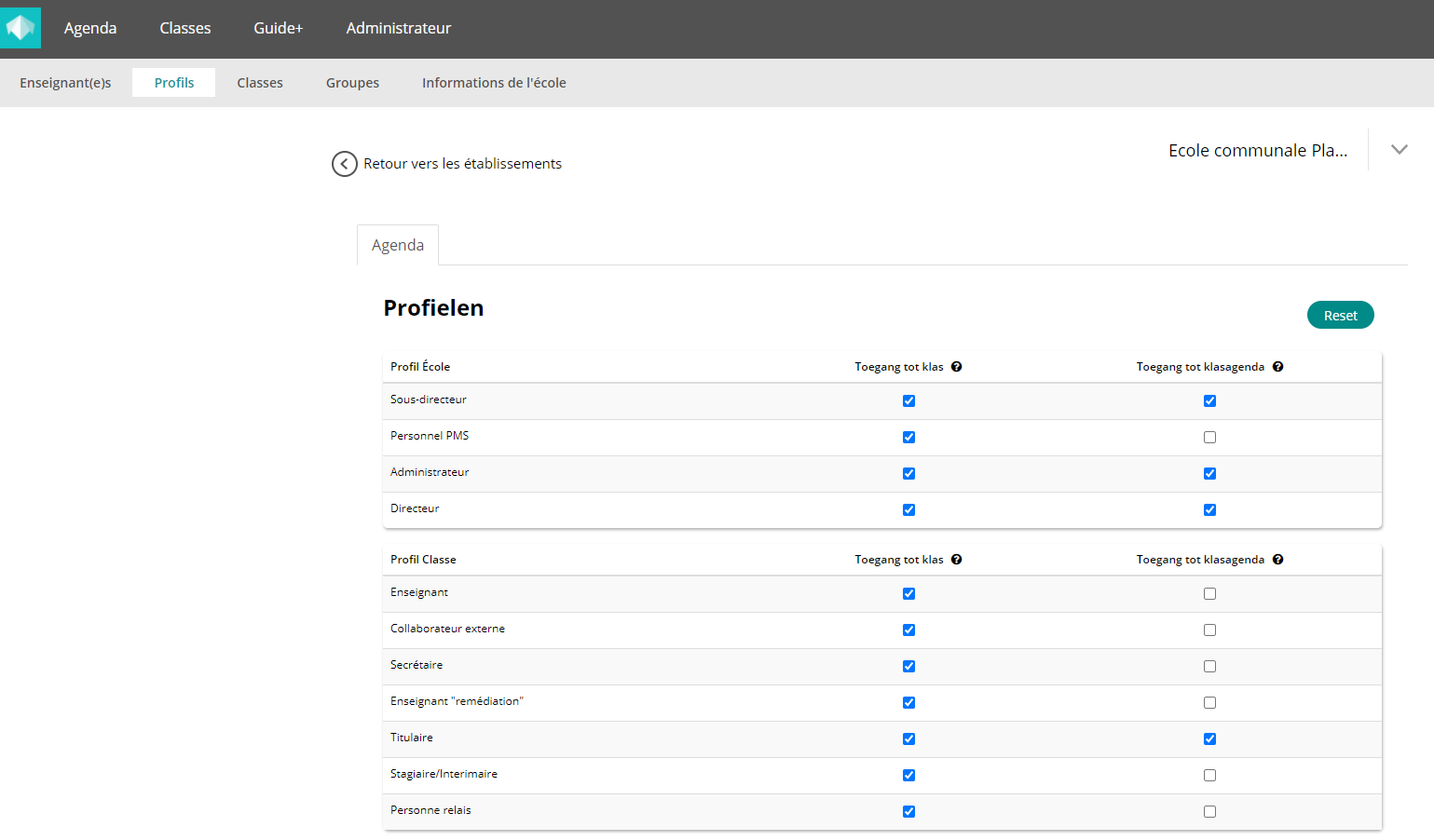1434x840 pixels.
Task: Select the Agenda sub-tab above Profielen
Action: pyautogui.click(x=398, y=245)
